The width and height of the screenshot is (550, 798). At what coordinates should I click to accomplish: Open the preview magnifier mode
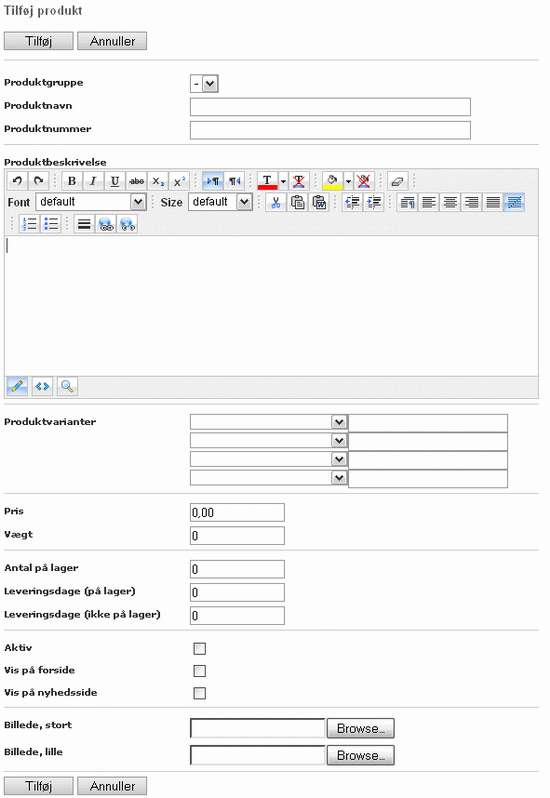tap(67, 386)
